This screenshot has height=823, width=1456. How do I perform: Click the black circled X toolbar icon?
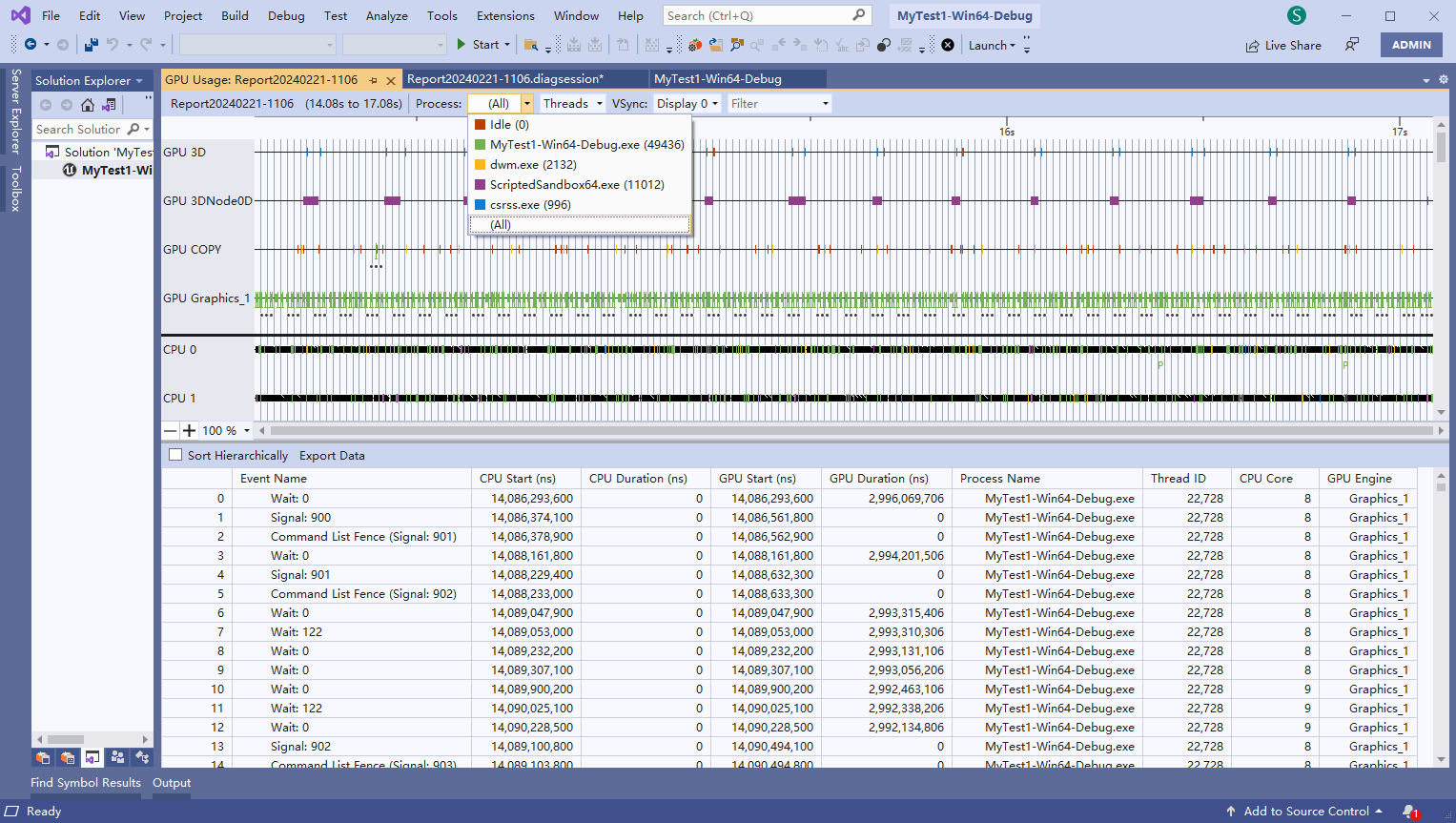[948, 45]
